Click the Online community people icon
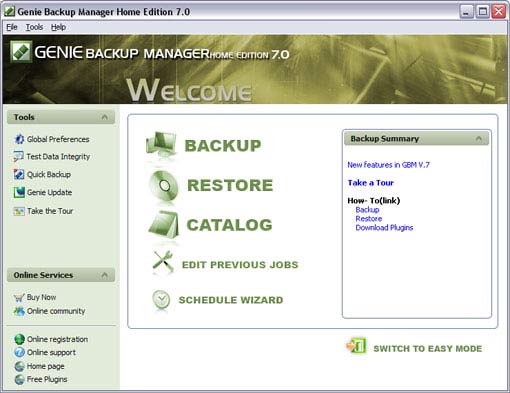The width and height of the screenshot is (510, 393). (19, 311)
